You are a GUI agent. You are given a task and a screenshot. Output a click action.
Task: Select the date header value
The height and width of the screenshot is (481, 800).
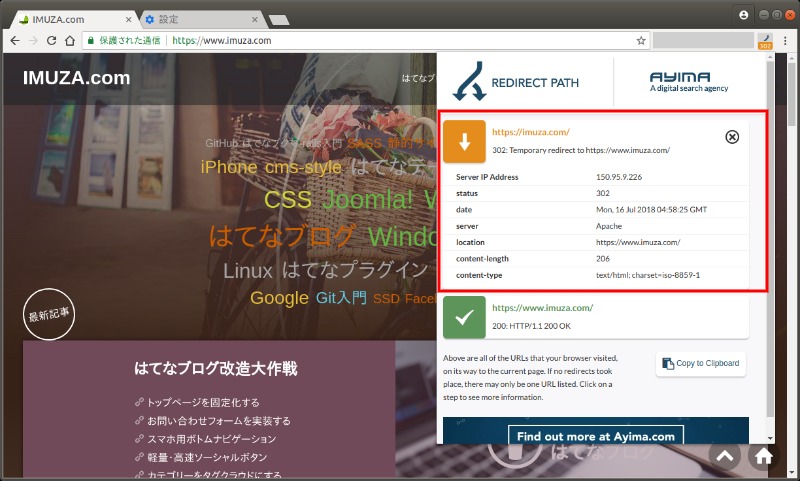pos(652,210)
